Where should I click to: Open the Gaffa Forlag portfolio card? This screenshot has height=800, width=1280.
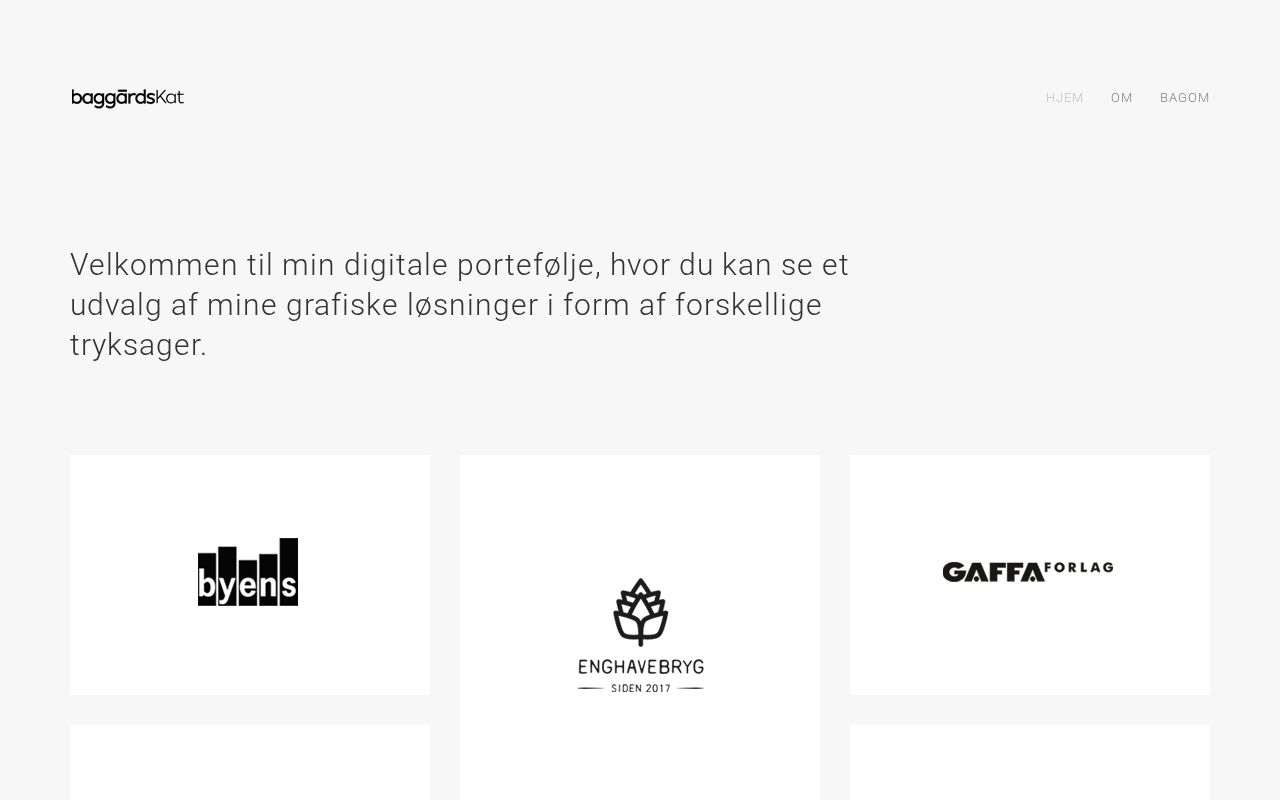pyautogui.click(x=1030, y=575)
